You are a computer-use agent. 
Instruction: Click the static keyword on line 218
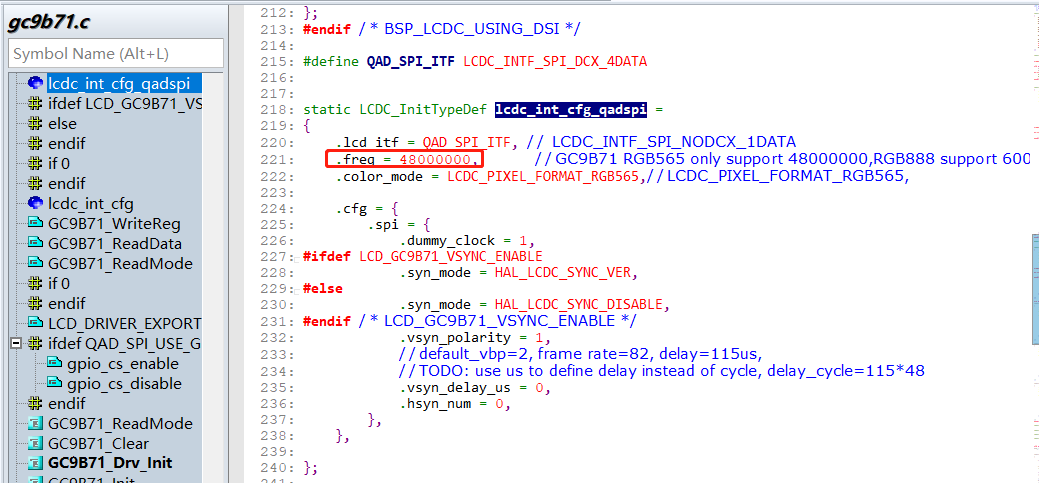[x=327, y=110]
